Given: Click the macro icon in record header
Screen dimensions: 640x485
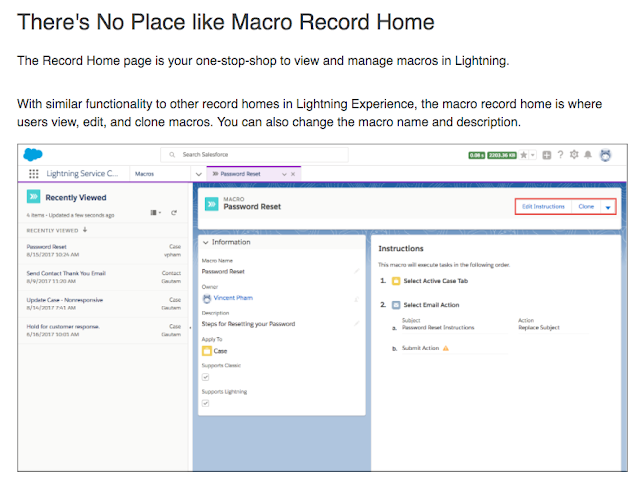Looking at the screenshot, I should (211, 204).
